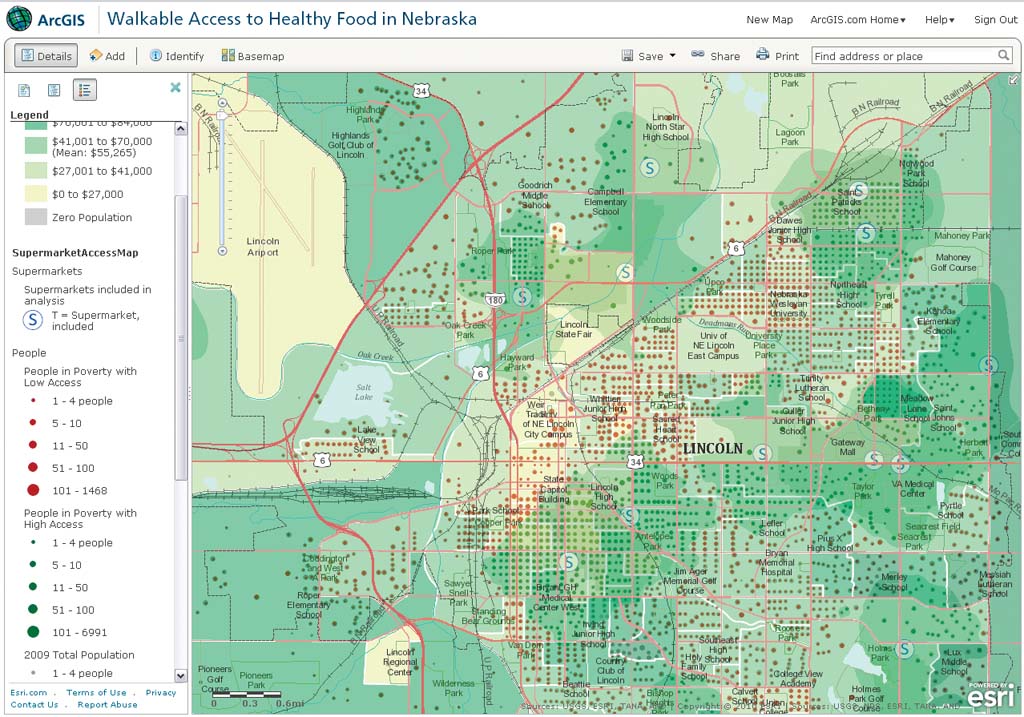Open New Map link
This screenshot has height=717, width=1024.
769,20
